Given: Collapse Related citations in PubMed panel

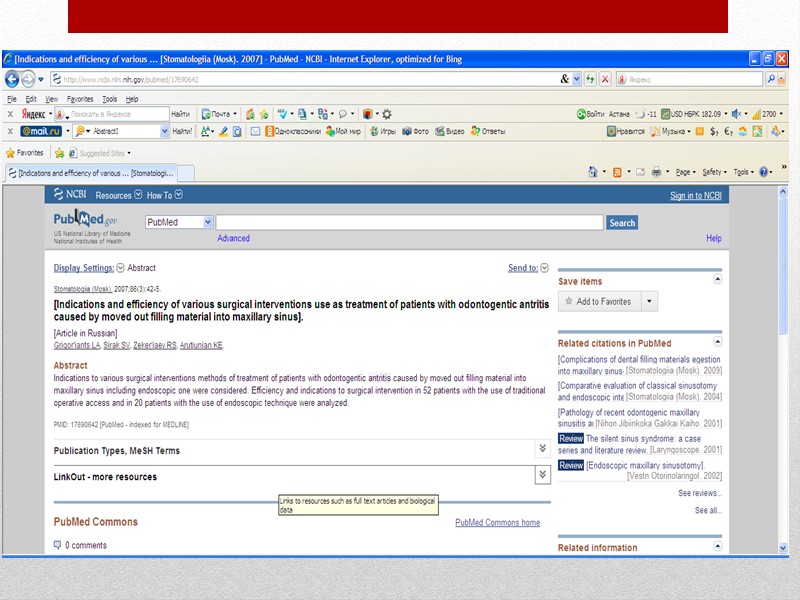Looking at the screenshot, I should point(717,341).
